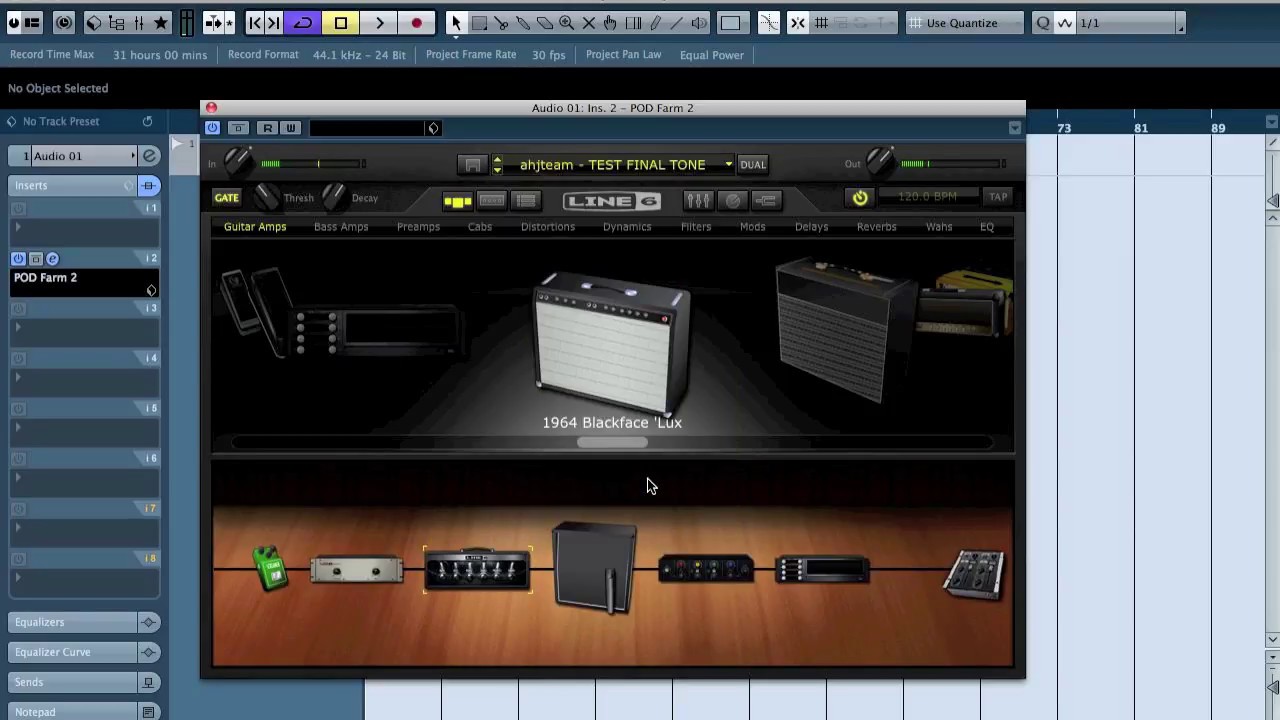
Task: Select the Guitar Amps tab
Action: pos(255,227)
